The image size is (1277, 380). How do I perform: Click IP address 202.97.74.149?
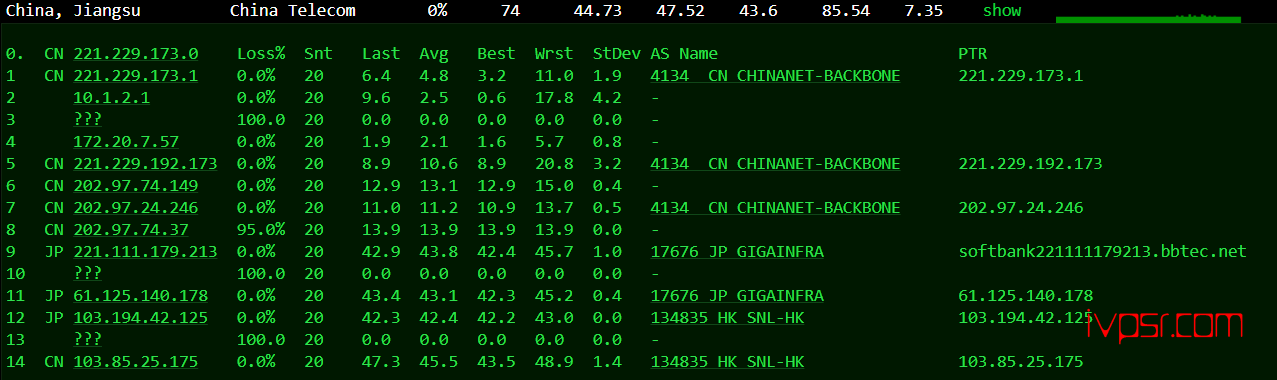[x=136, y=186]
